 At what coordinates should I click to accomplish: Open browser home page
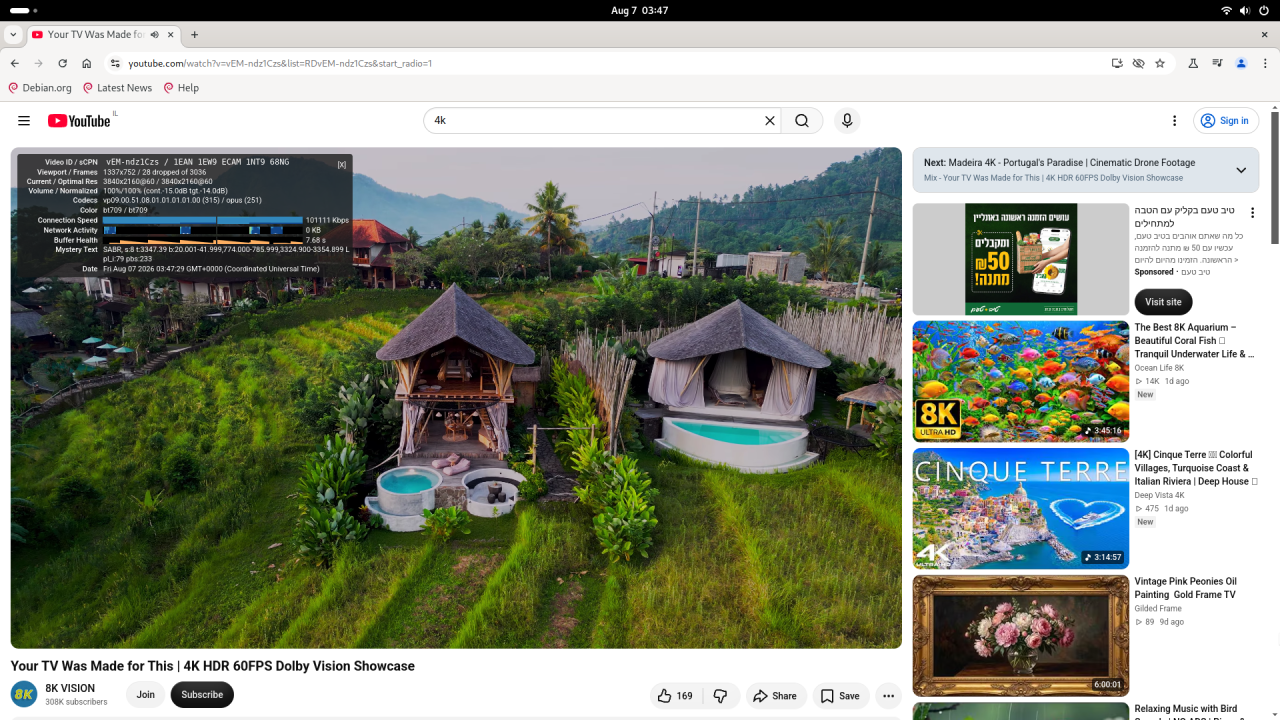(87, 63)
